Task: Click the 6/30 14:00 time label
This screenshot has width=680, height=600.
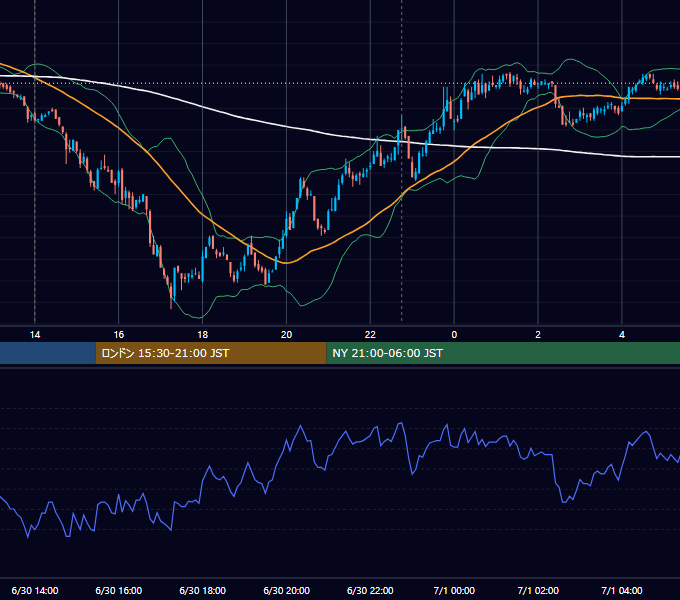Action: point(35,590)
